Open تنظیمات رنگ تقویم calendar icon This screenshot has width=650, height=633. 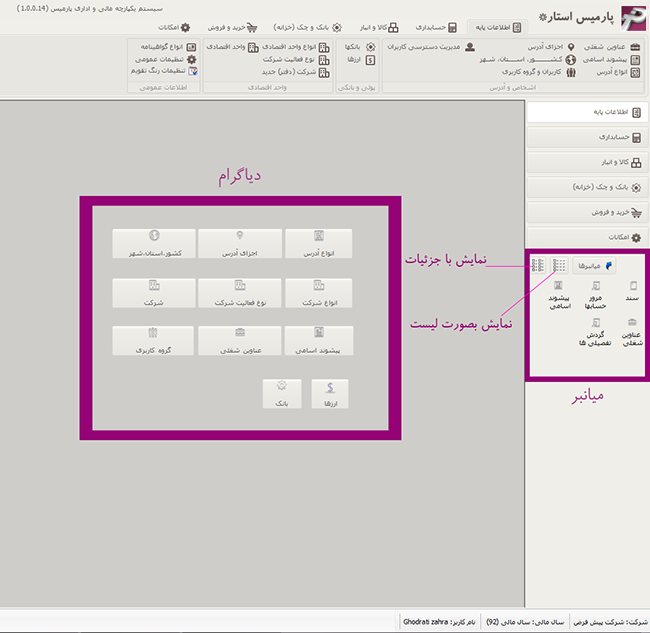coord(193,71)
